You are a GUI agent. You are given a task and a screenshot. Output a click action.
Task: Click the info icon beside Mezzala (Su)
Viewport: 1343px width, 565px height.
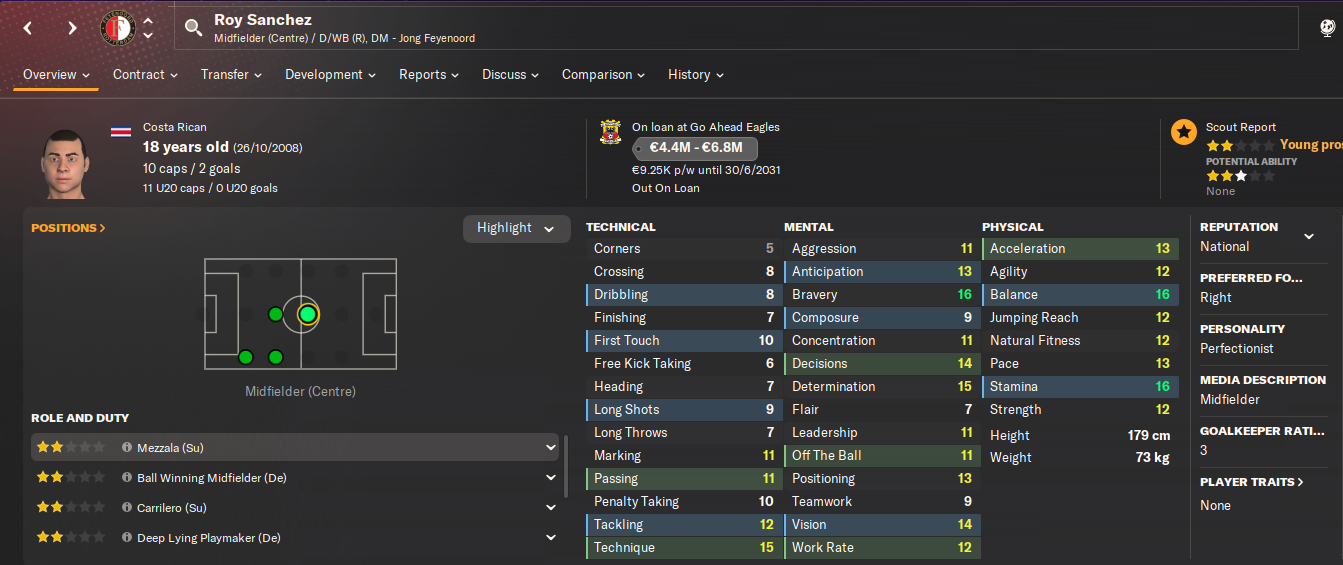[x=127, y=448]
